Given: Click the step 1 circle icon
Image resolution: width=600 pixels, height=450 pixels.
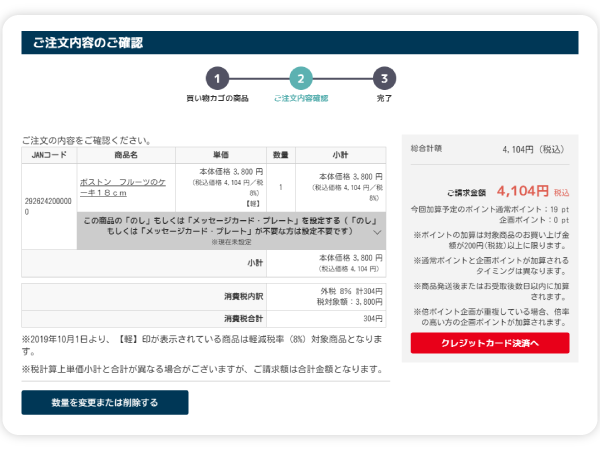Looking at the screenshot, I should coord(218,78).
